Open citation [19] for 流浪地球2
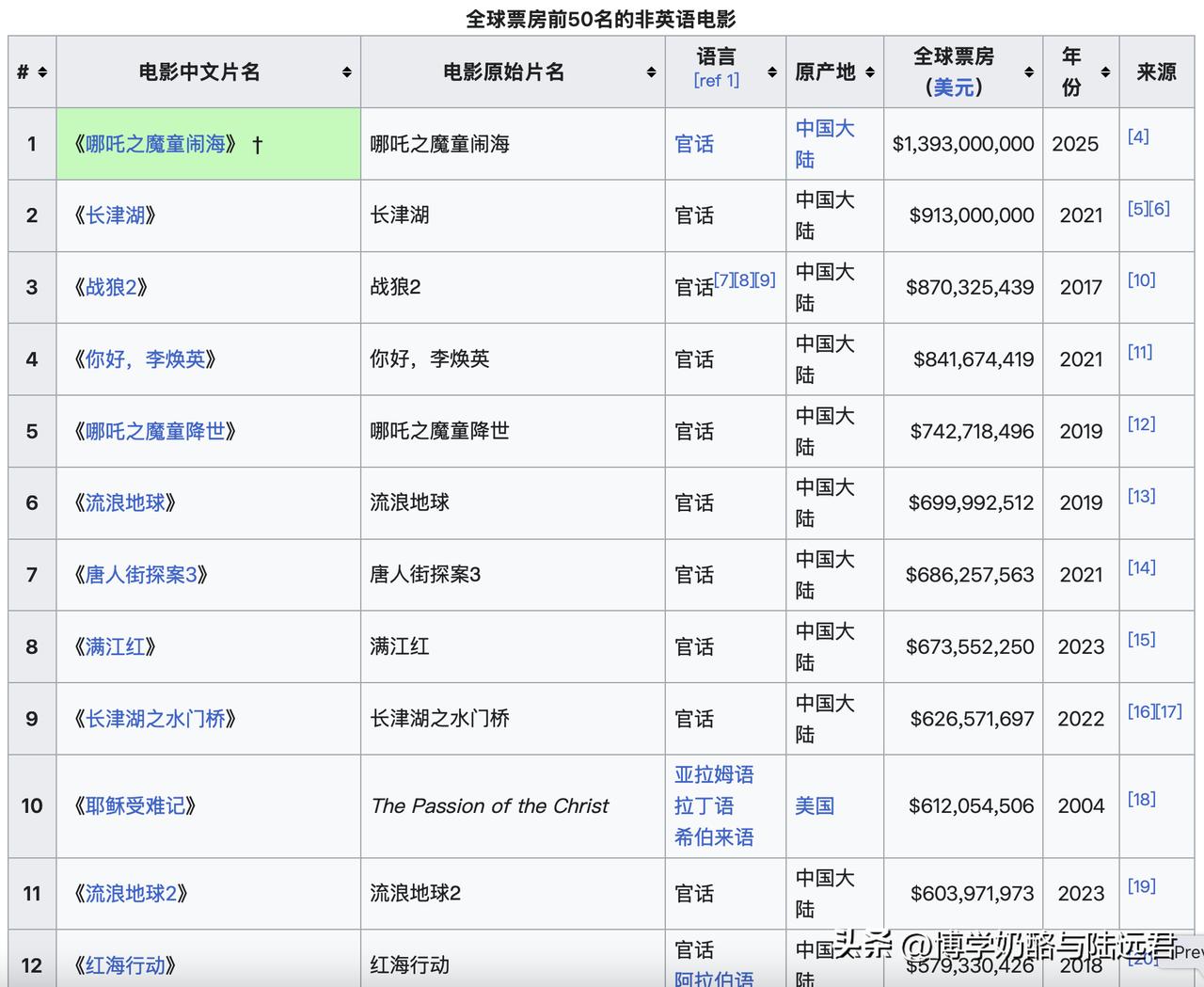The image size is (1204, 987). tap(1142, 886)
